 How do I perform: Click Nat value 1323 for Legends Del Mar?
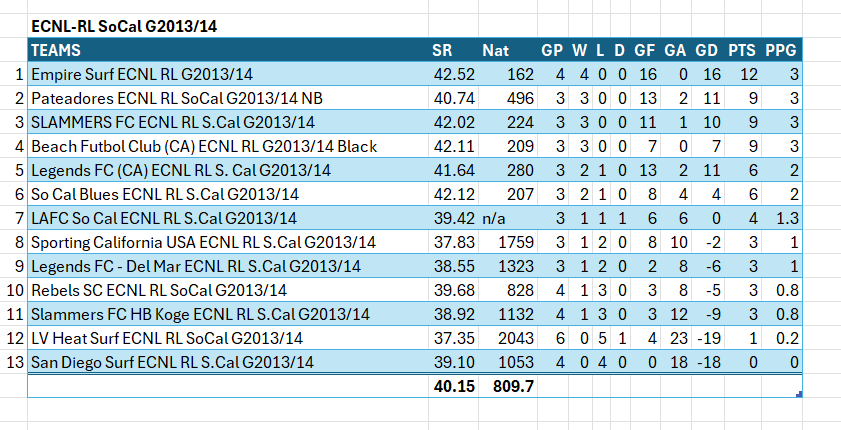[507, 266]
